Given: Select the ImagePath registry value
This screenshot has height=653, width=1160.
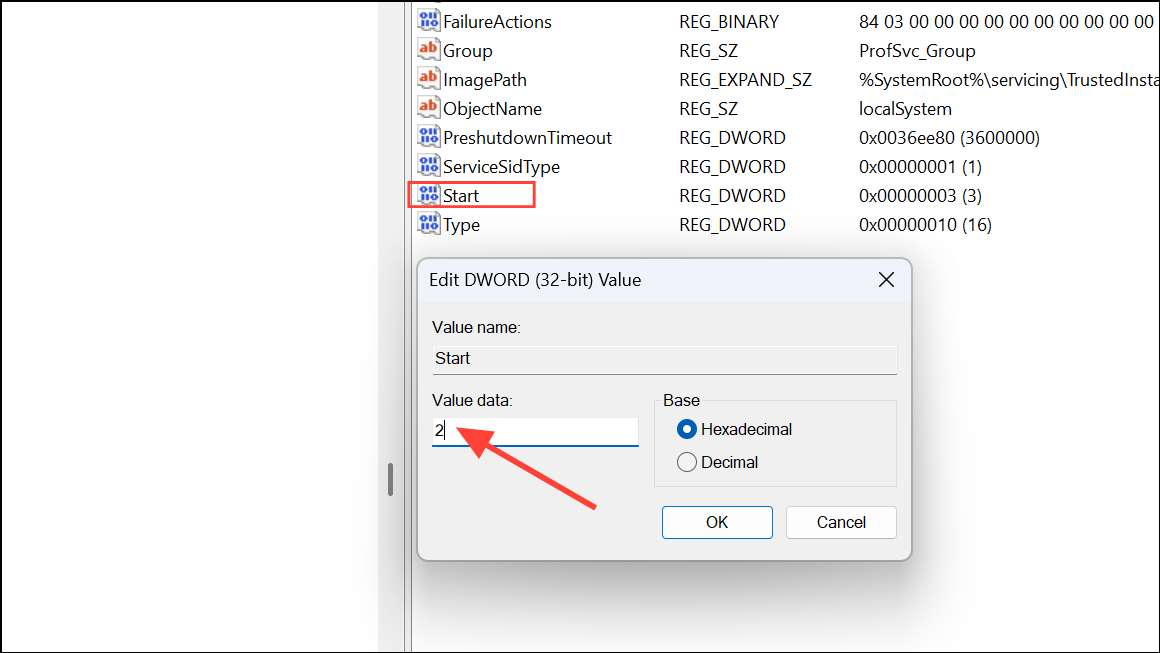Looking at the screenshot, I should coord(486,78).
